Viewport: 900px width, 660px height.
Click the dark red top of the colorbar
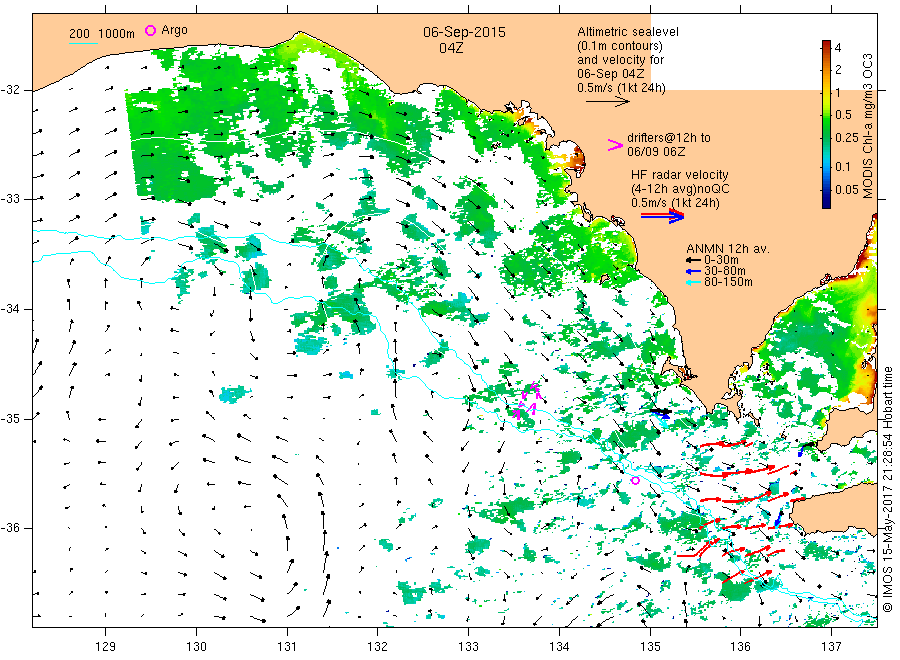(826, 45)
